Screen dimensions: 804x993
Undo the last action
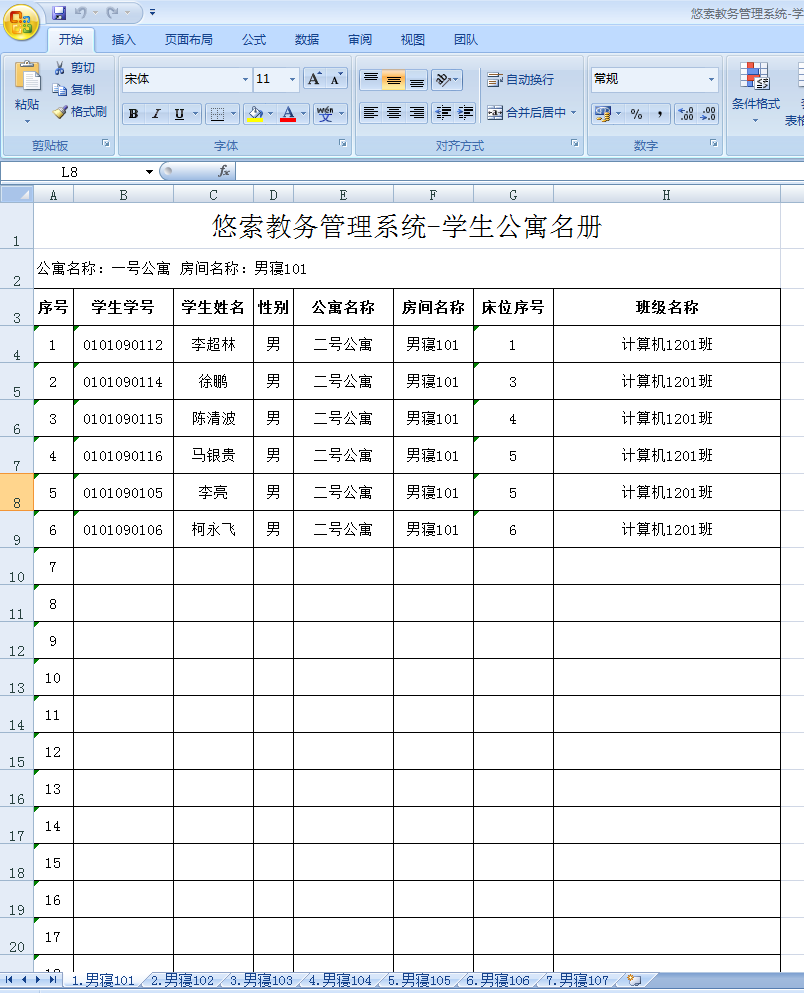[x=80, y=13]
